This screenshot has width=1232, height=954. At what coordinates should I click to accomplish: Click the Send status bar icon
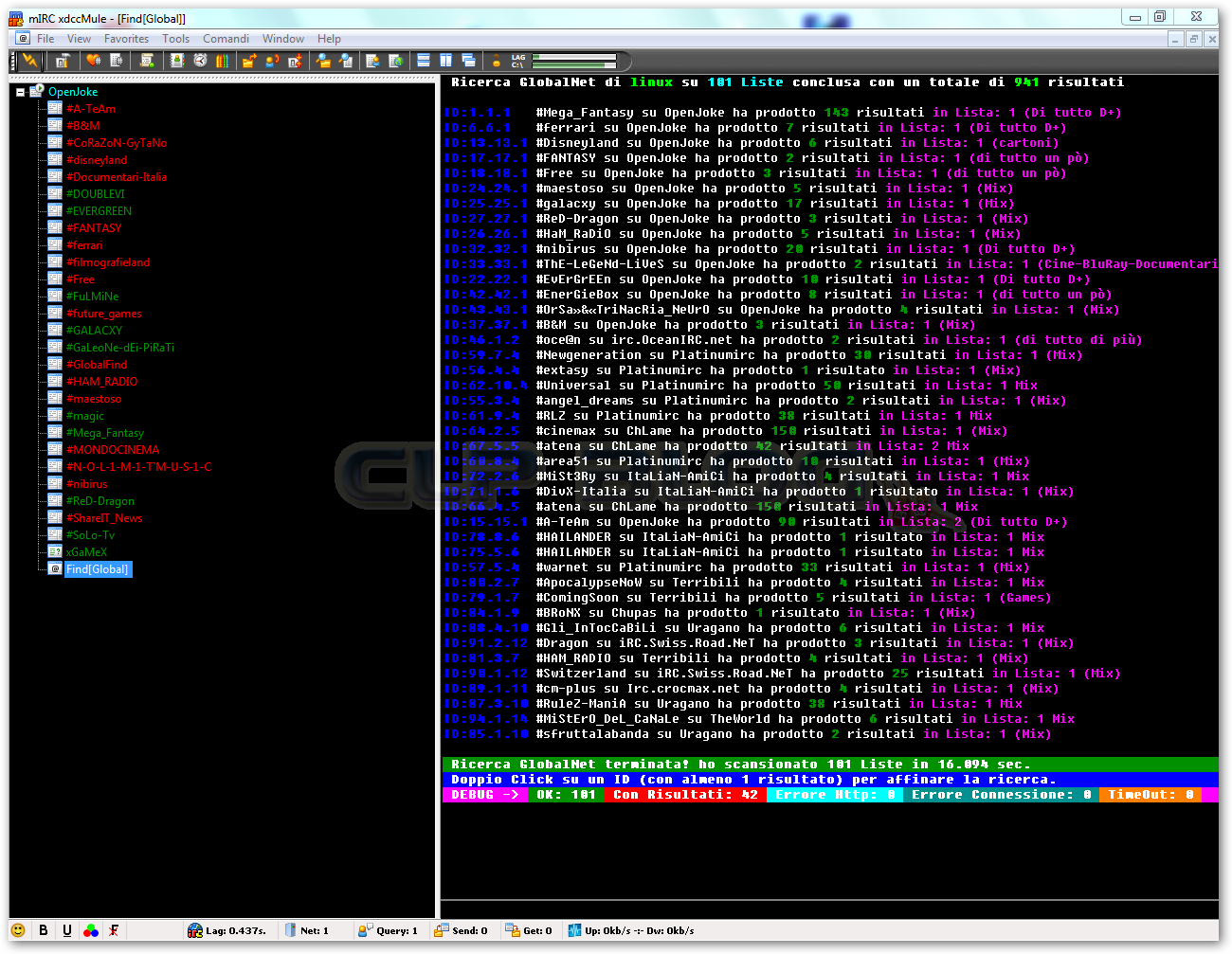pos(441,930)
